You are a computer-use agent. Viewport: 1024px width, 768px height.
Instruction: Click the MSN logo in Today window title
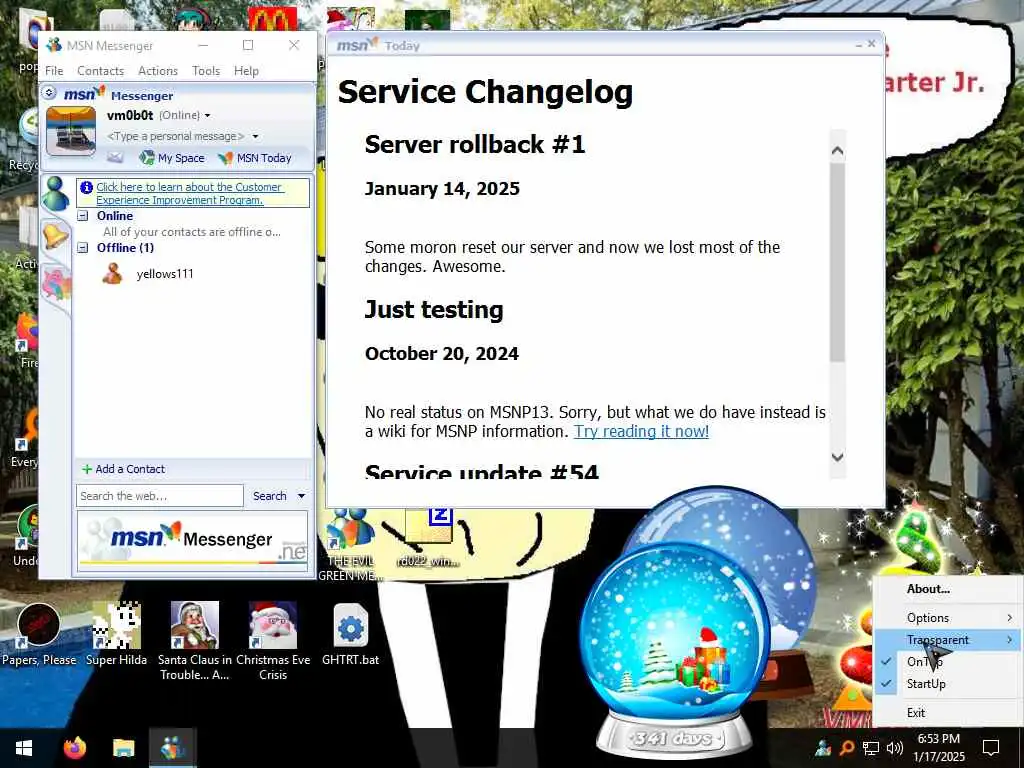(357, 45)
